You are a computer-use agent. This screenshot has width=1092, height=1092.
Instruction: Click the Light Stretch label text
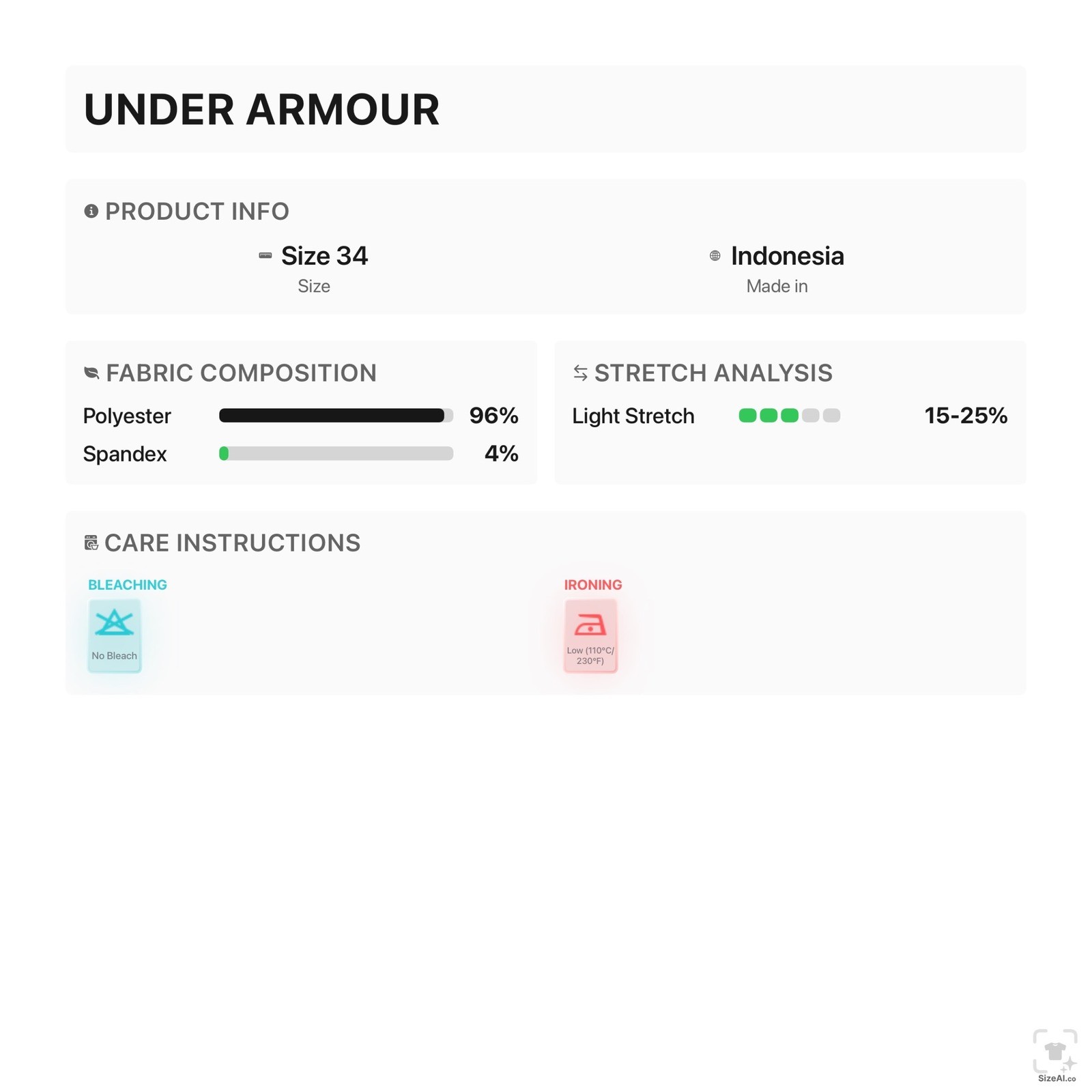tap(633, 416)
